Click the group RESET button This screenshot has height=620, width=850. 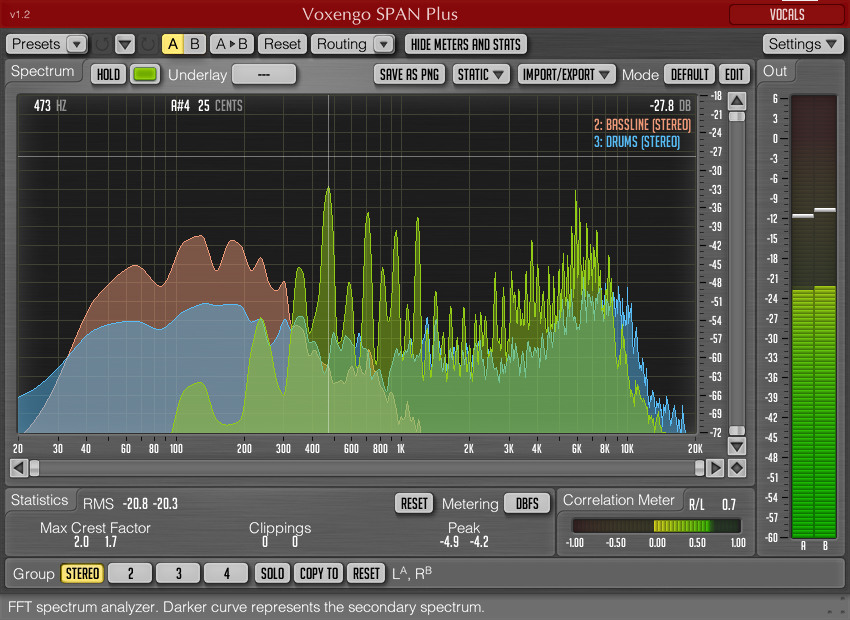tap(366, 573)
